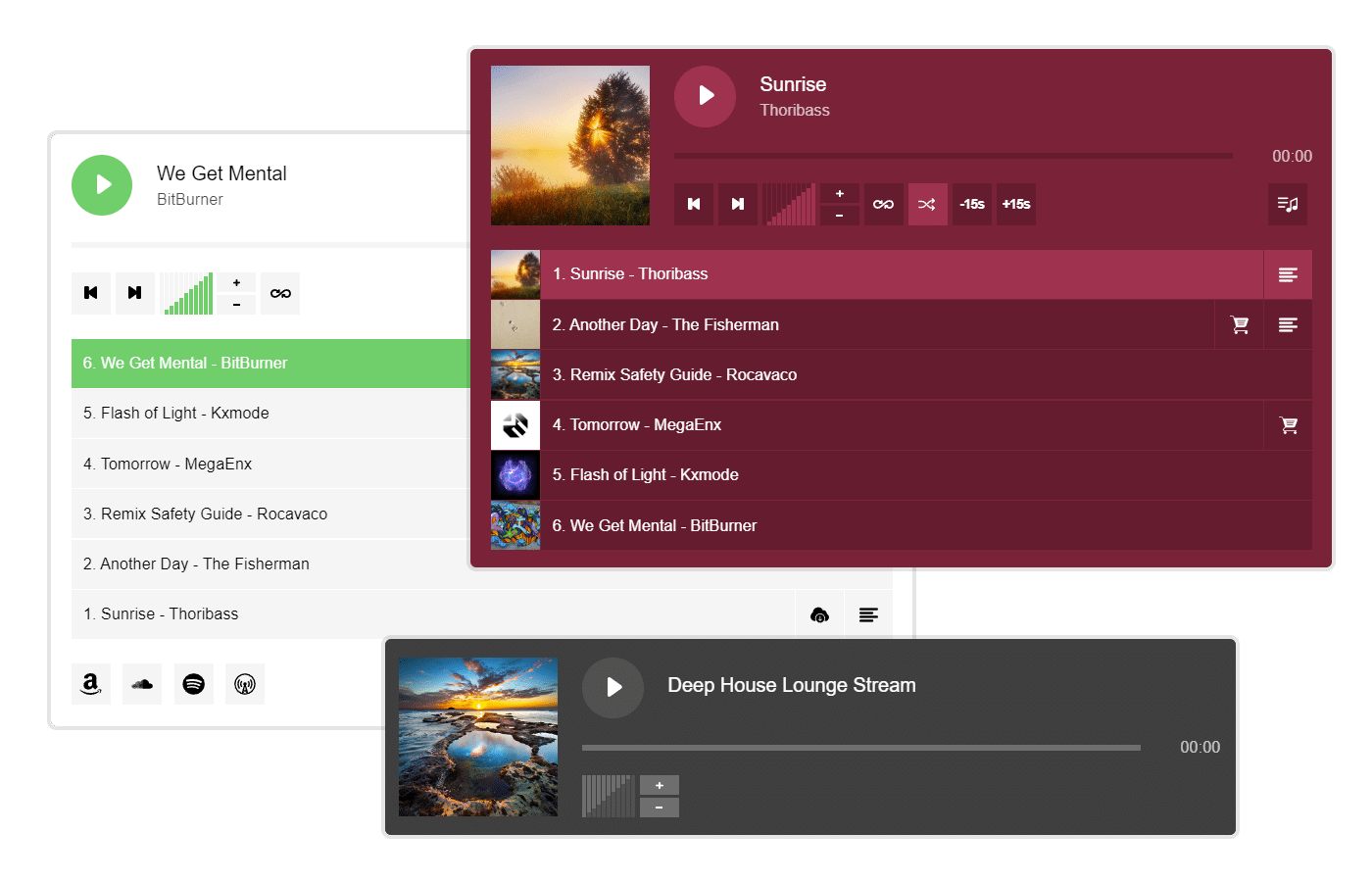Open the SoundCloud link icon
The width and height of the screenshot is (1372, 882).
point(142,684)
